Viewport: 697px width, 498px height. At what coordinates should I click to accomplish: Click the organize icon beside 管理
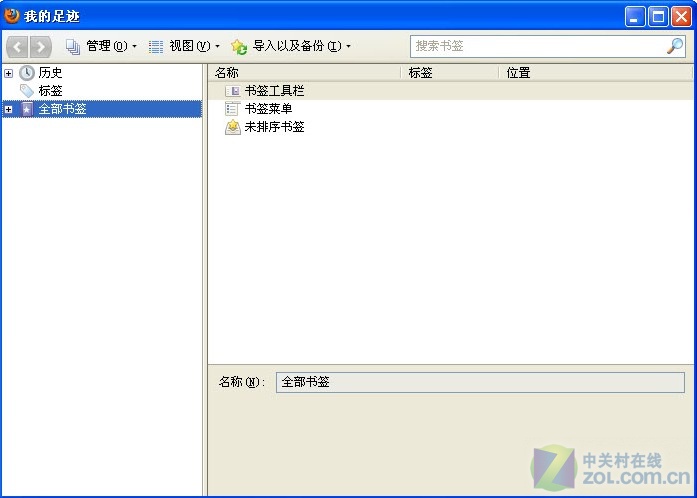[73, 46]
